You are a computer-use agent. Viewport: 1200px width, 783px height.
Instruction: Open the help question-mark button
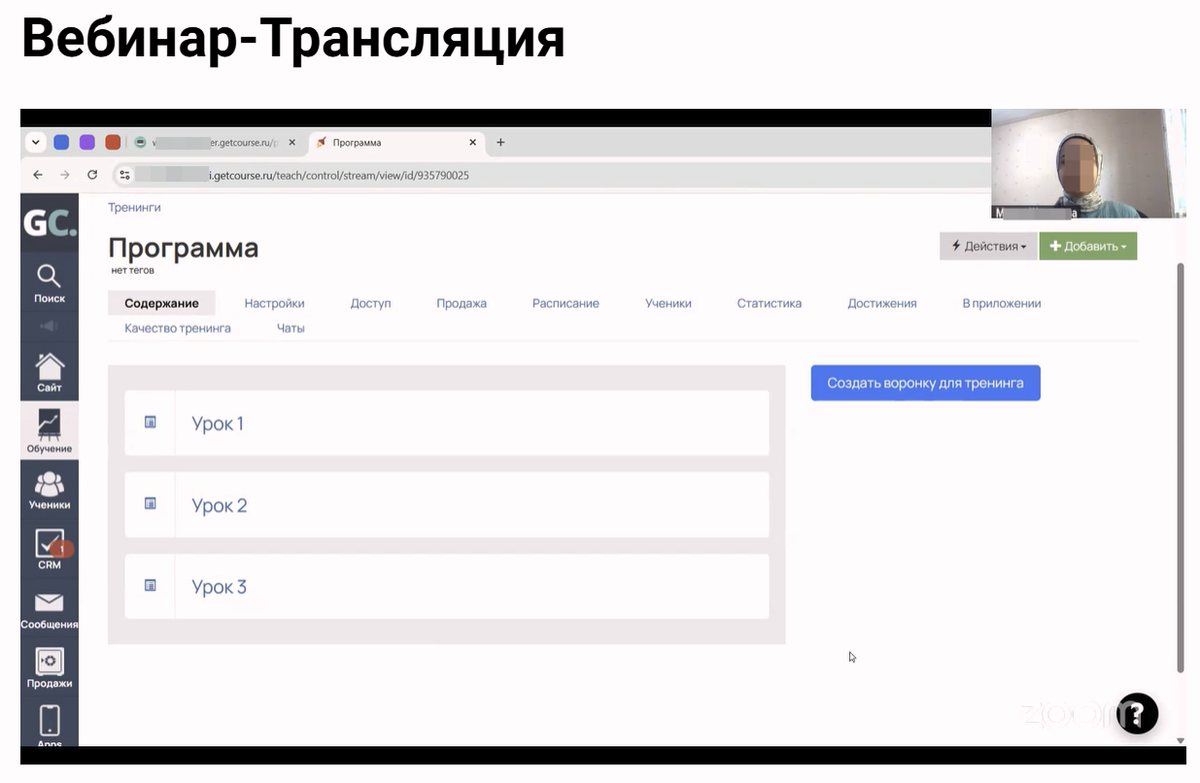(x=1137, y=713)
